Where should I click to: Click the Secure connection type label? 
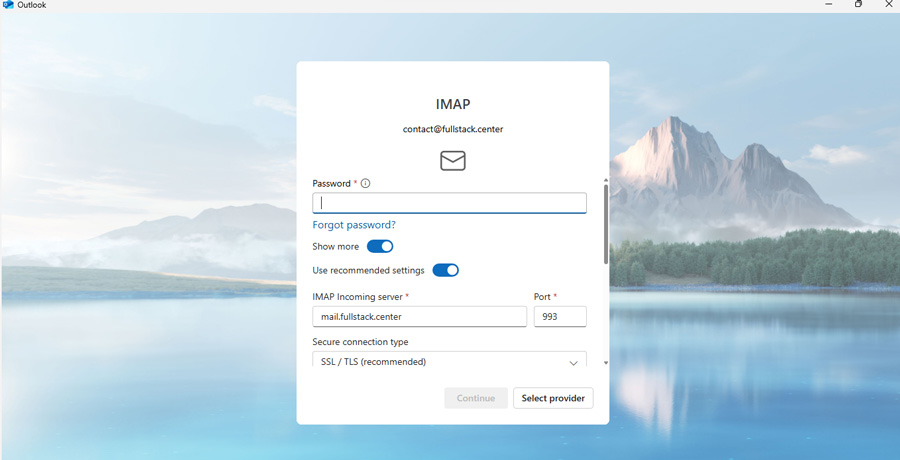click(360, 342)
